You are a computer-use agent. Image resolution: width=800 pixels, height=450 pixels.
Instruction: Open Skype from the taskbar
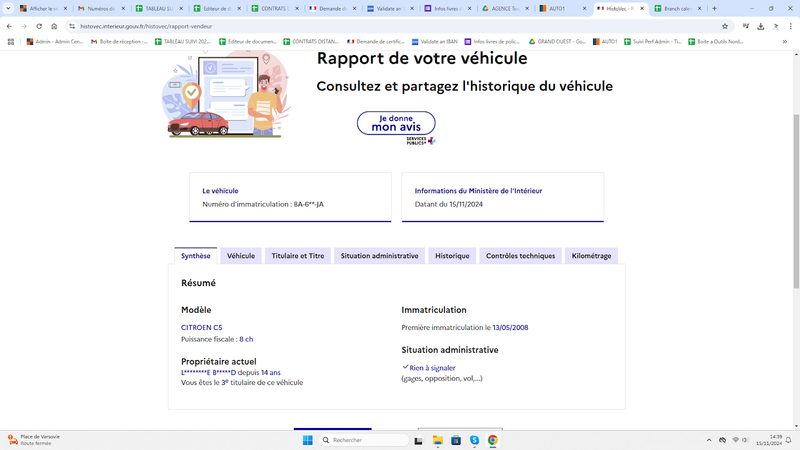(474, 440)
